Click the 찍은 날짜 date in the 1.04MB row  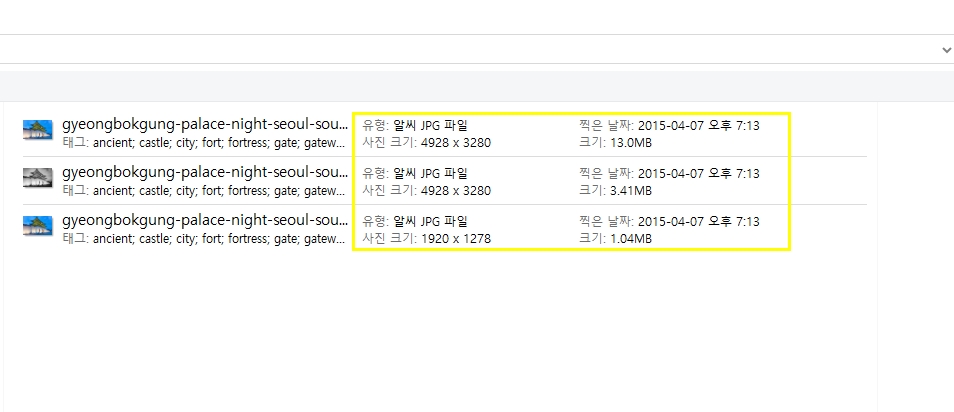tap(669, 222)
